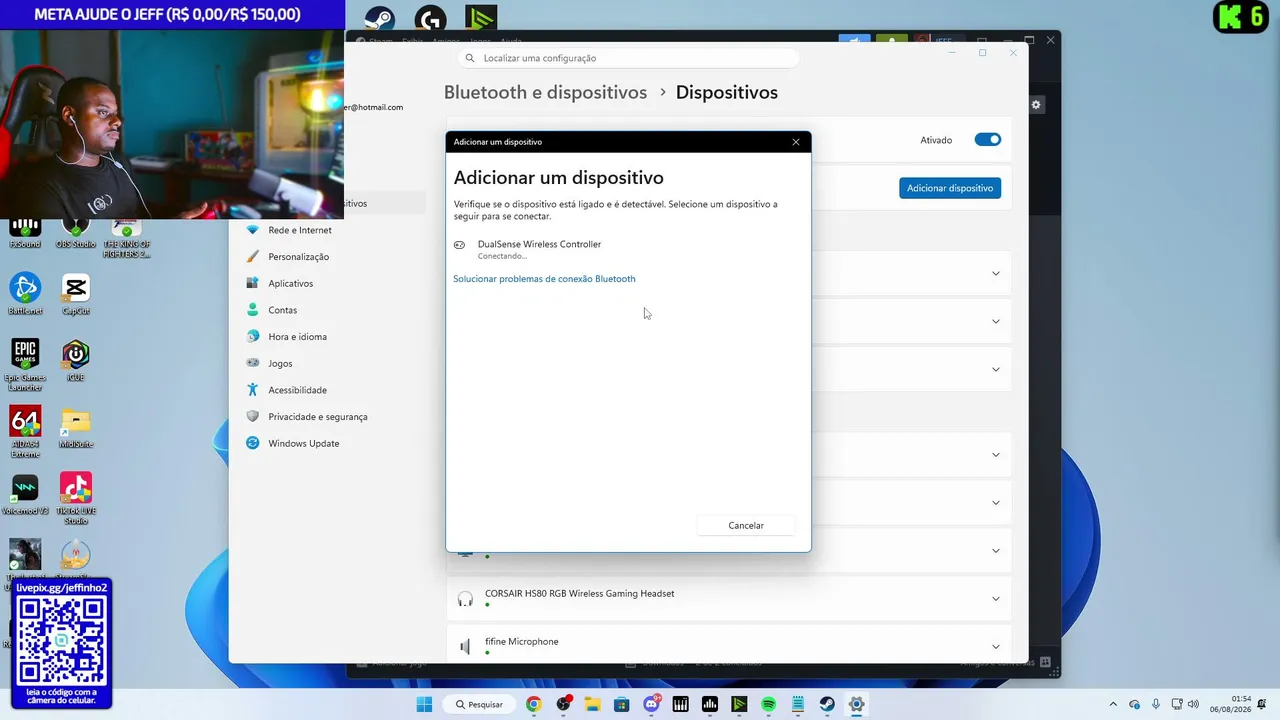Open Battle.net desktop shortcut
Image resolution: width=1280 pixels, height=720 pixels.
click(25, 293)
